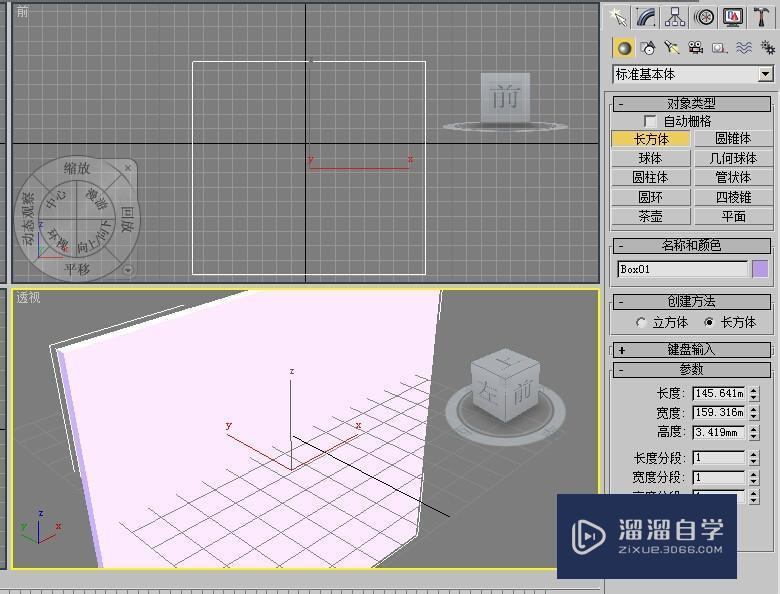Click the Box01 name field

682,269
